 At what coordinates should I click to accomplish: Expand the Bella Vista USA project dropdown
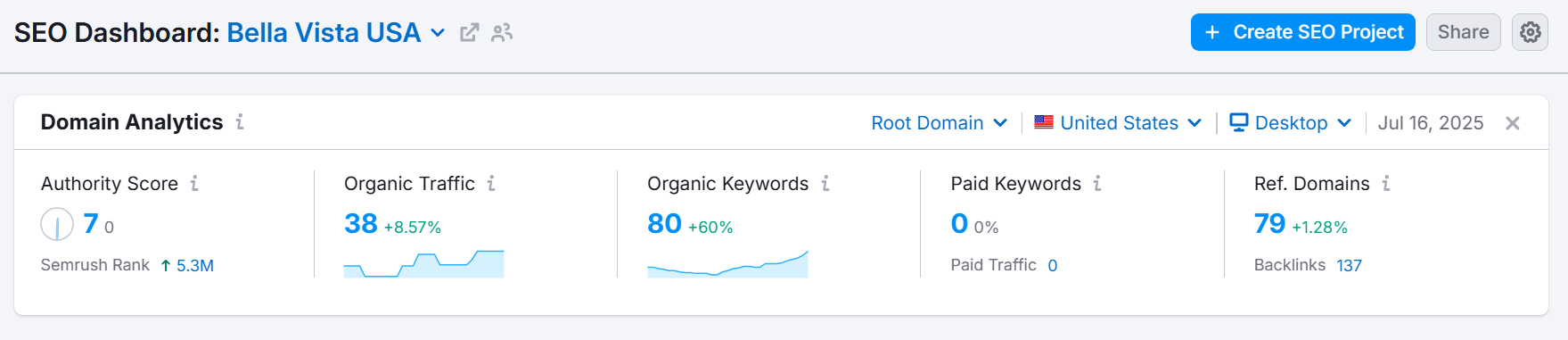(x=438, y=33)
